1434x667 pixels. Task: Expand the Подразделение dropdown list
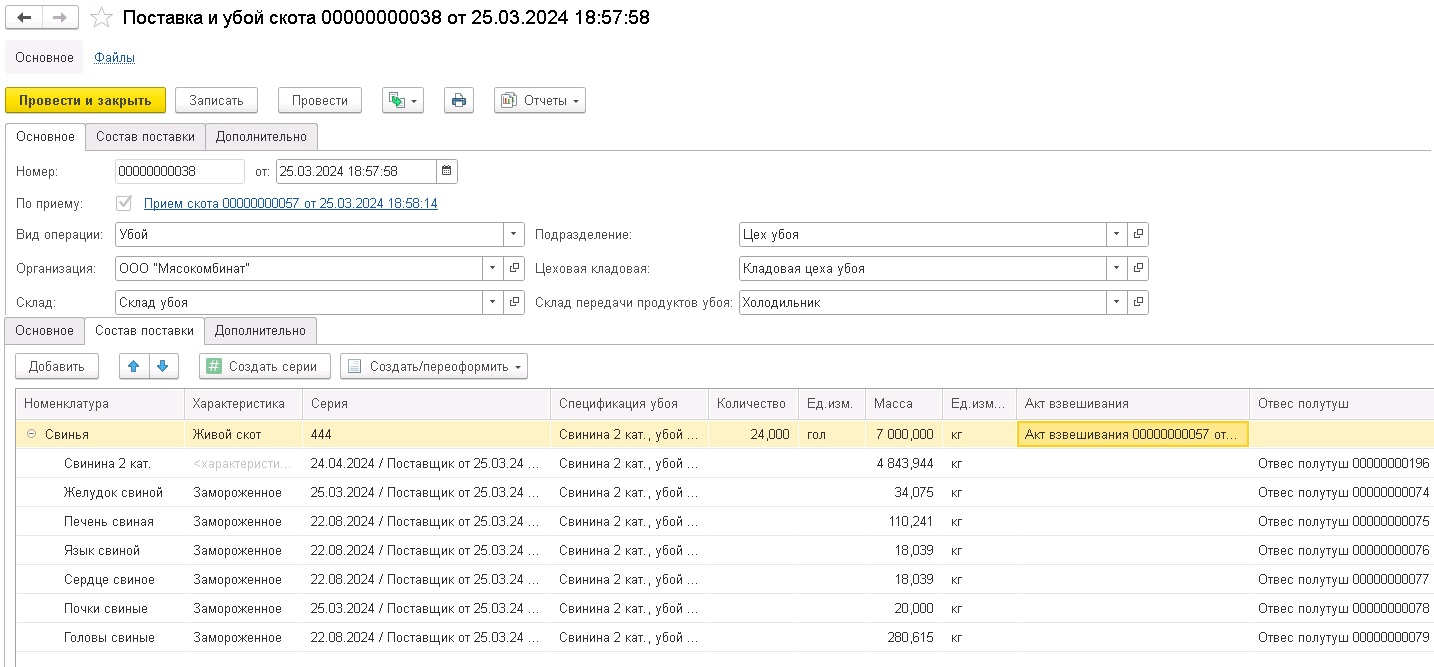(1116, 234)
